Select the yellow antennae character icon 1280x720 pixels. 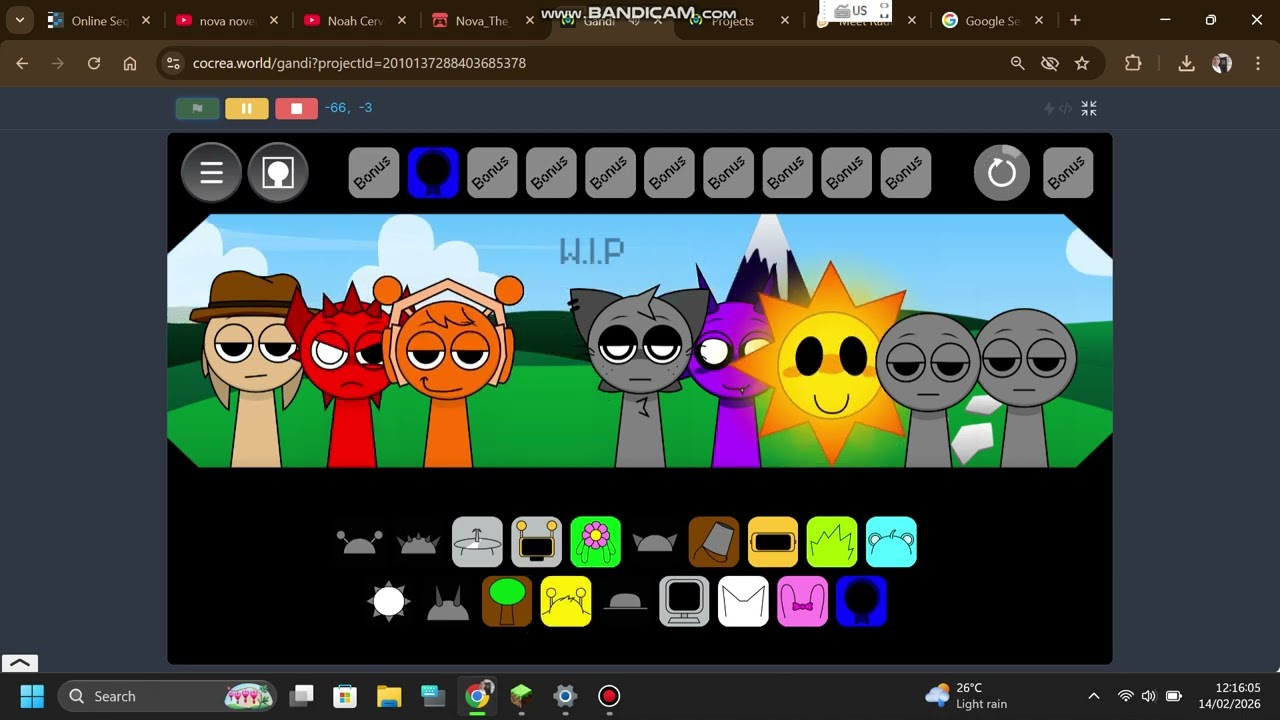tap(566, 601)
